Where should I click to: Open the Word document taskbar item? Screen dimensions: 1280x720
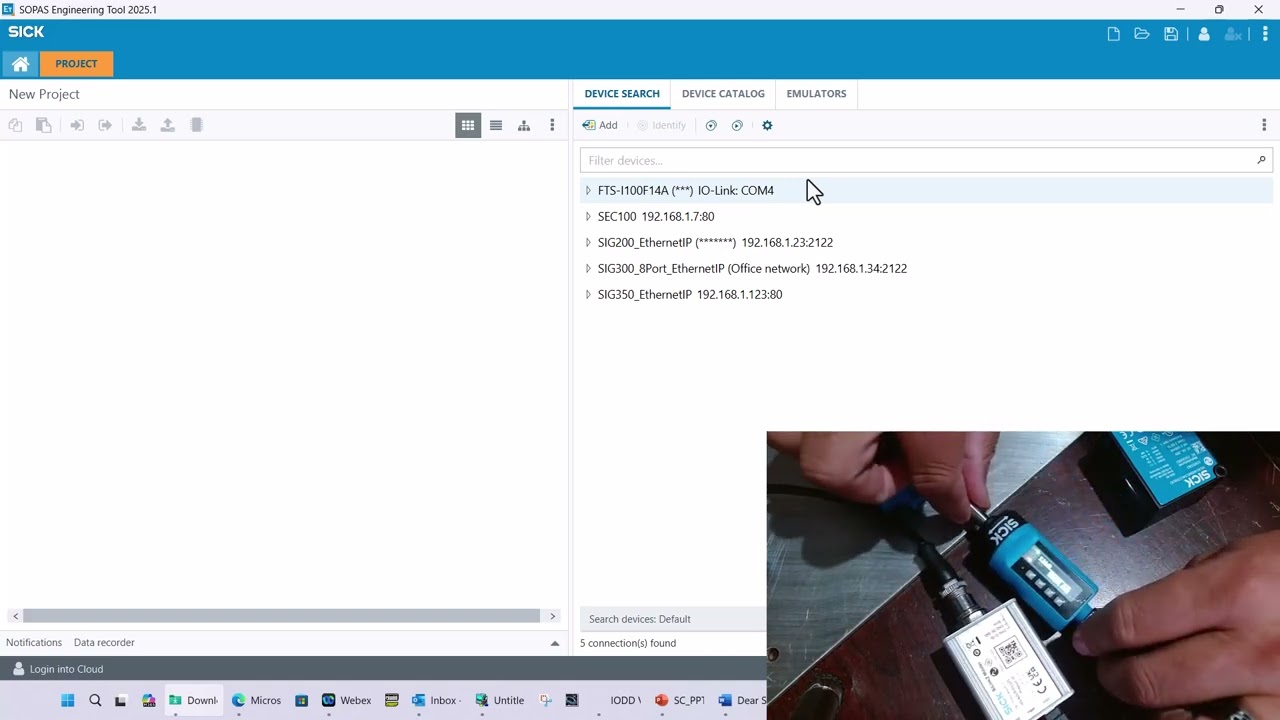click(740, 700)
